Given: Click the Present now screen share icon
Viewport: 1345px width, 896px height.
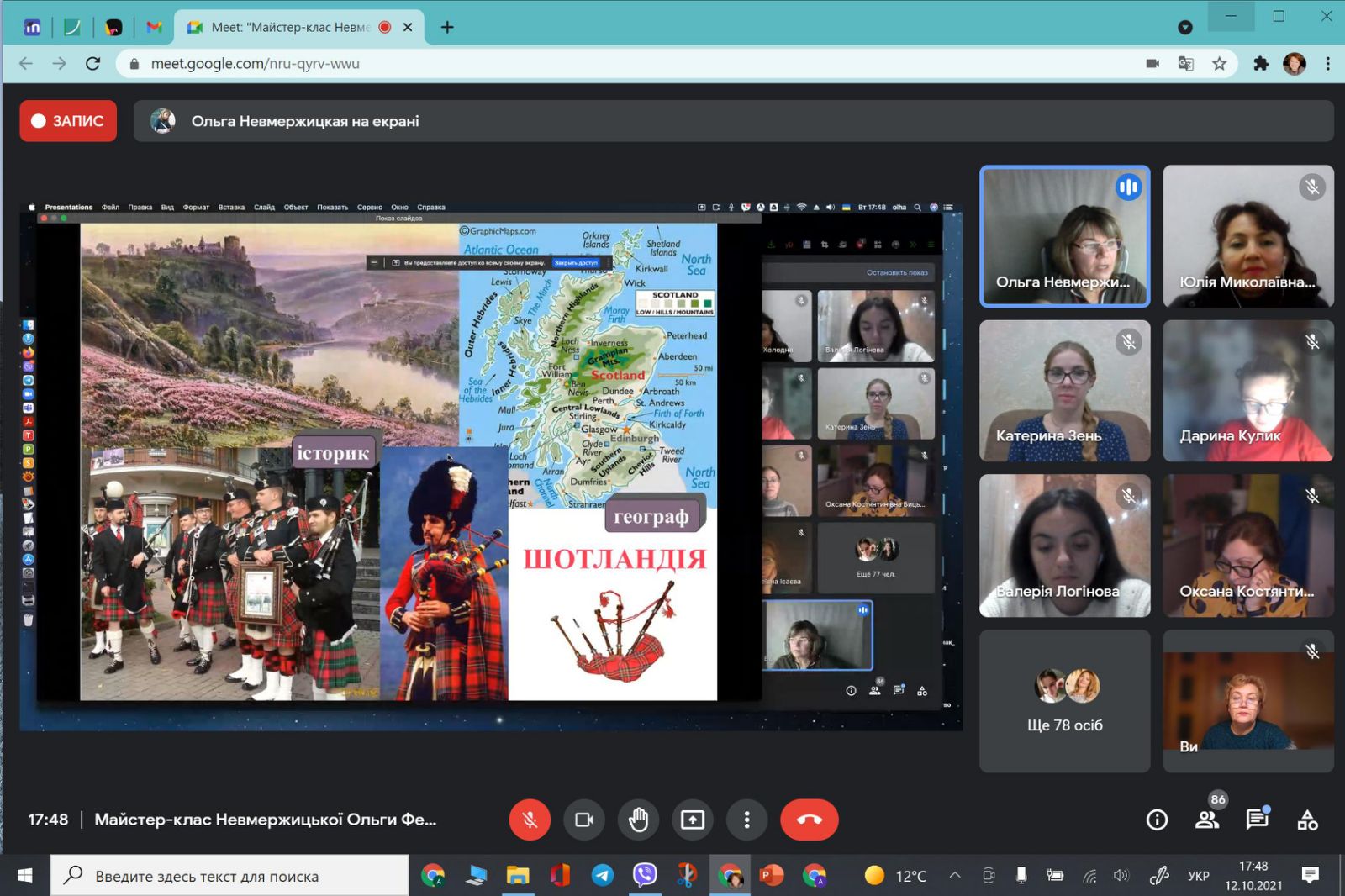Looking at the screenshot, I should (692, 820).
